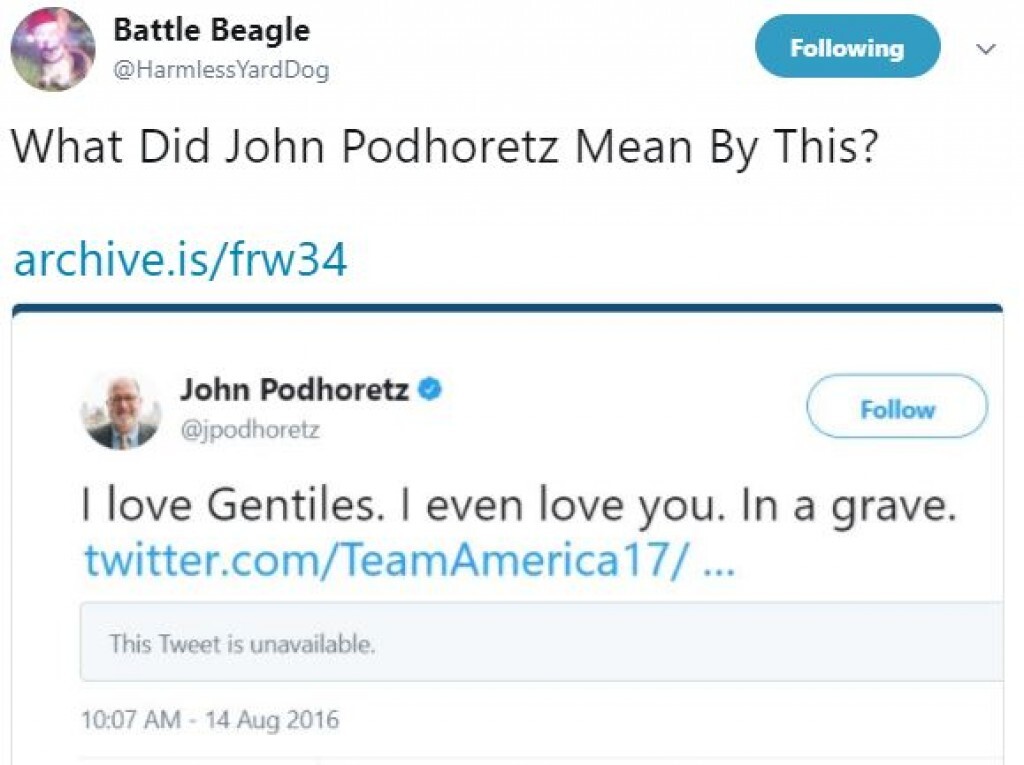
Task: Click the dark blue top border of the archived card
Action: [x=507, y=307]
